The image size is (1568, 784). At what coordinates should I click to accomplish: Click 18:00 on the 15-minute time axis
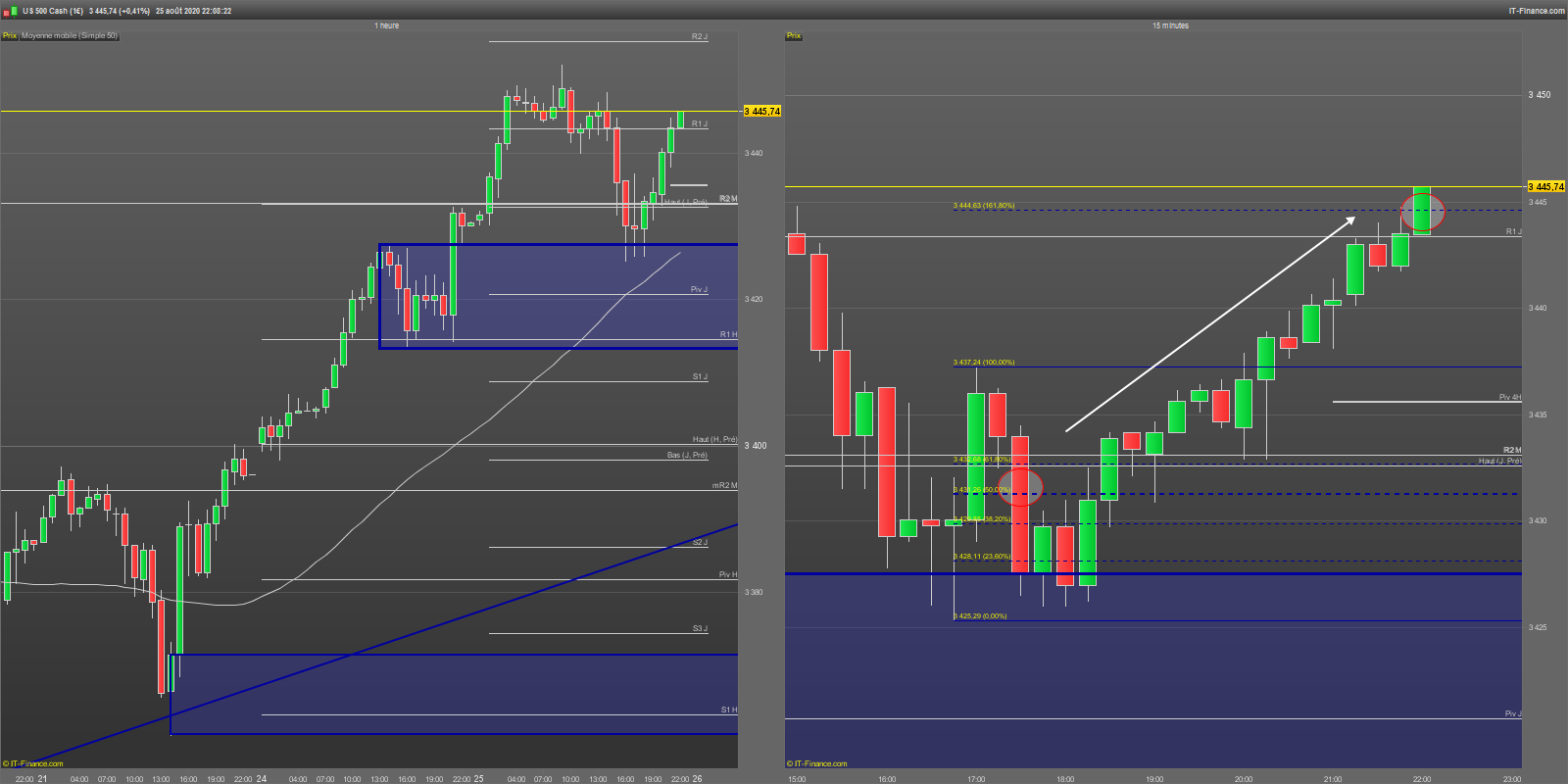click(1065, 779)
